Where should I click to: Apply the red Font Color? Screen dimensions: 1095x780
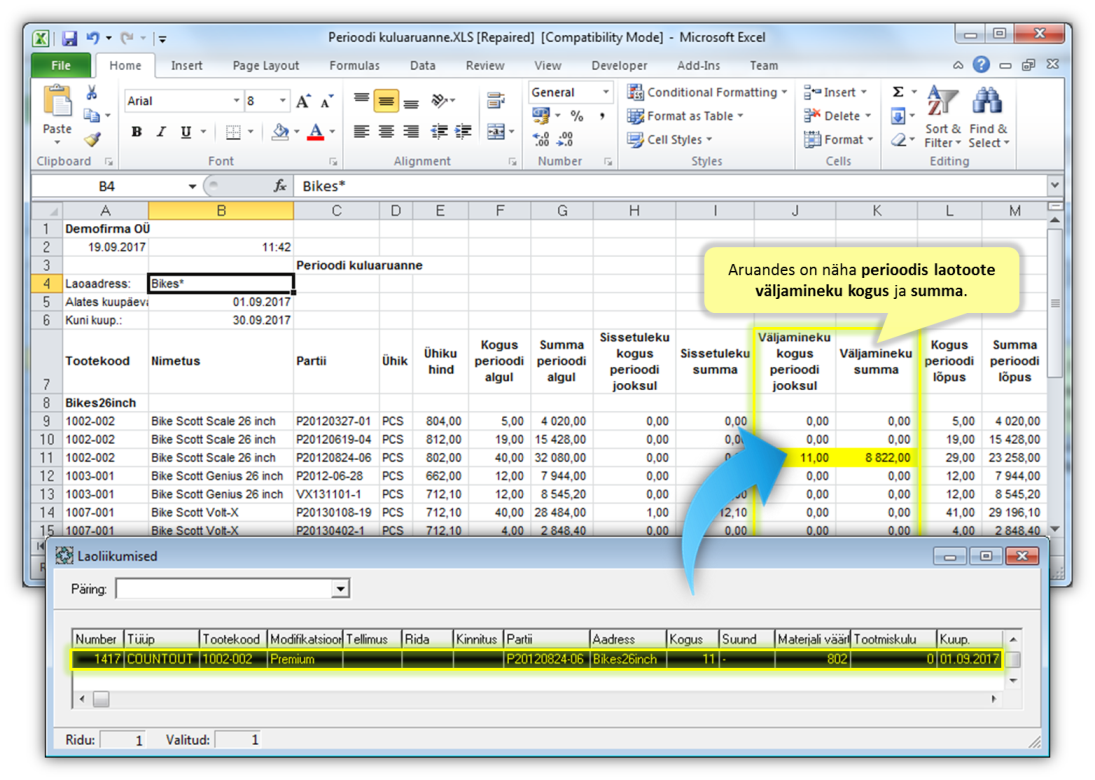(316, 131)
